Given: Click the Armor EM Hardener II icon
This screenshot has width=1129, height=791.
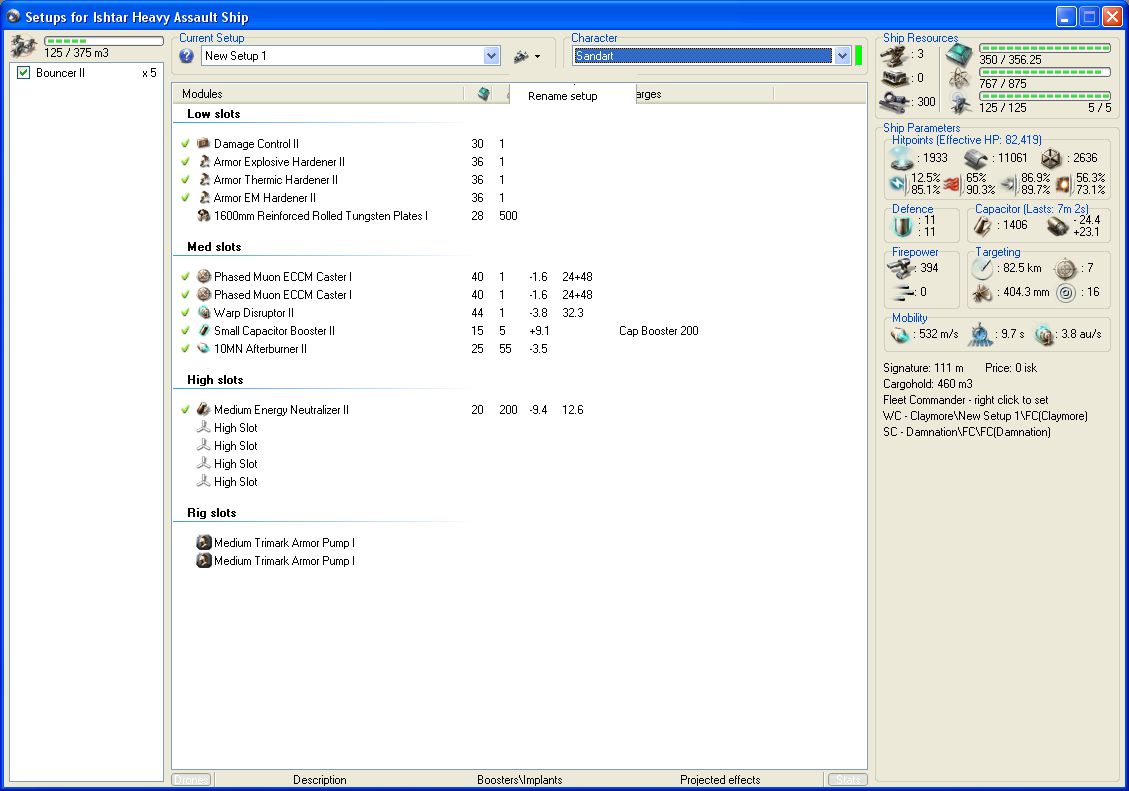Looking at the screenshot, I should [204, 197].
